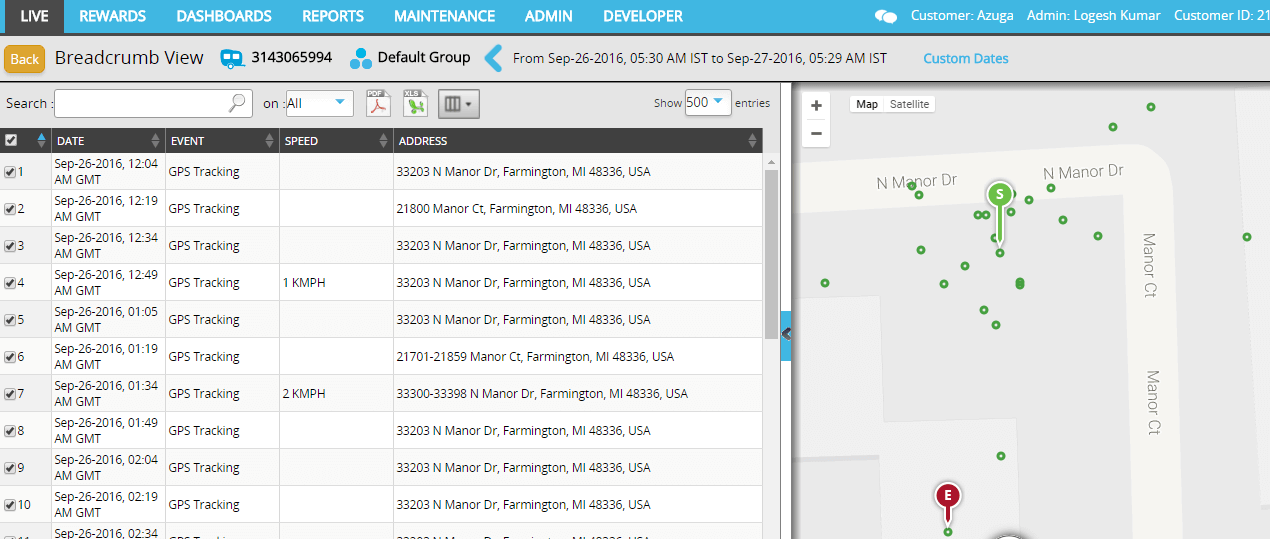
Task: Click the scroll-up arrow of the table scrollbar
Action: tap(771, 161)
